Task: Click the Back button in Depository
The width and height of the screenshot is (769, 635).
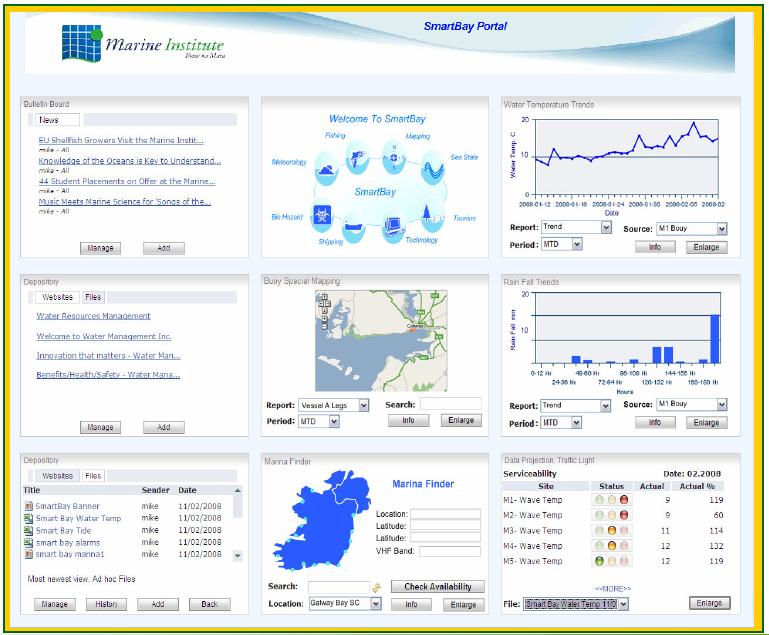Action: (209, 604)
